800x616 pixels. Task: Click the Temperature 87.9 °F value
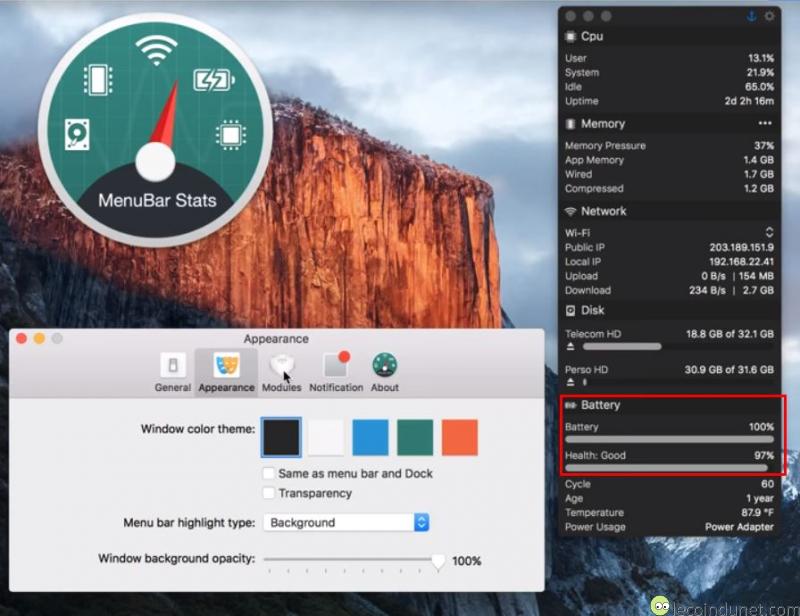click(x=758, y=512)
